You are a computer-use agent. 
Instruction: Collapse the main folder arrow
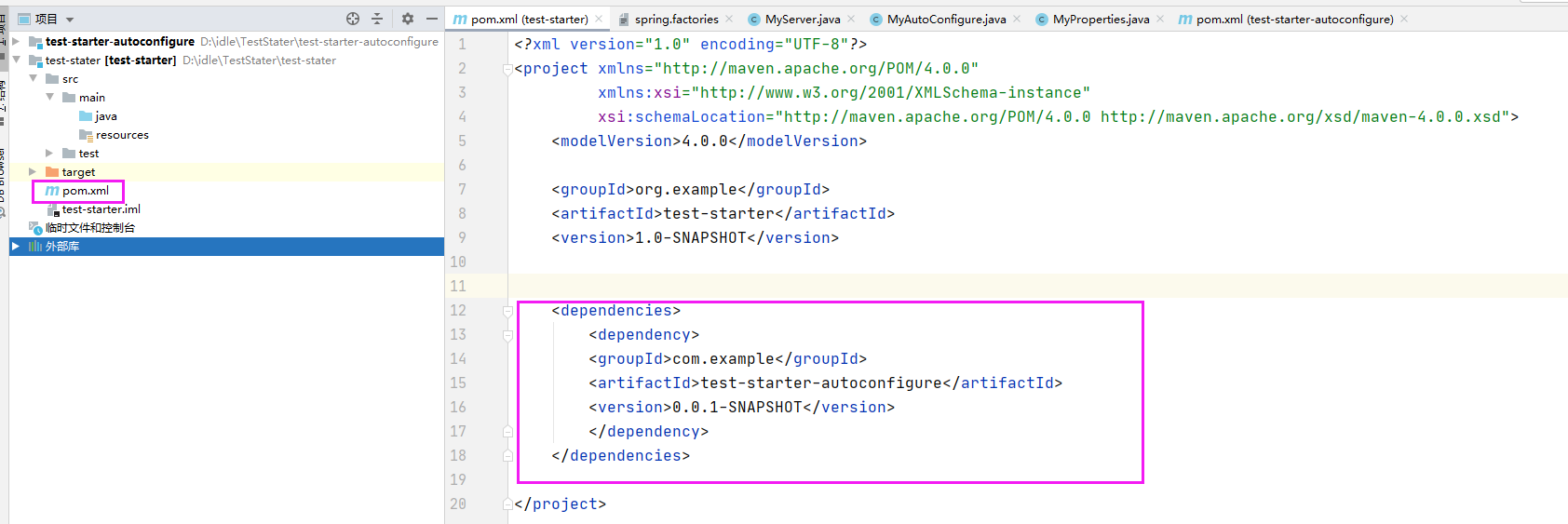pos(50,98)
